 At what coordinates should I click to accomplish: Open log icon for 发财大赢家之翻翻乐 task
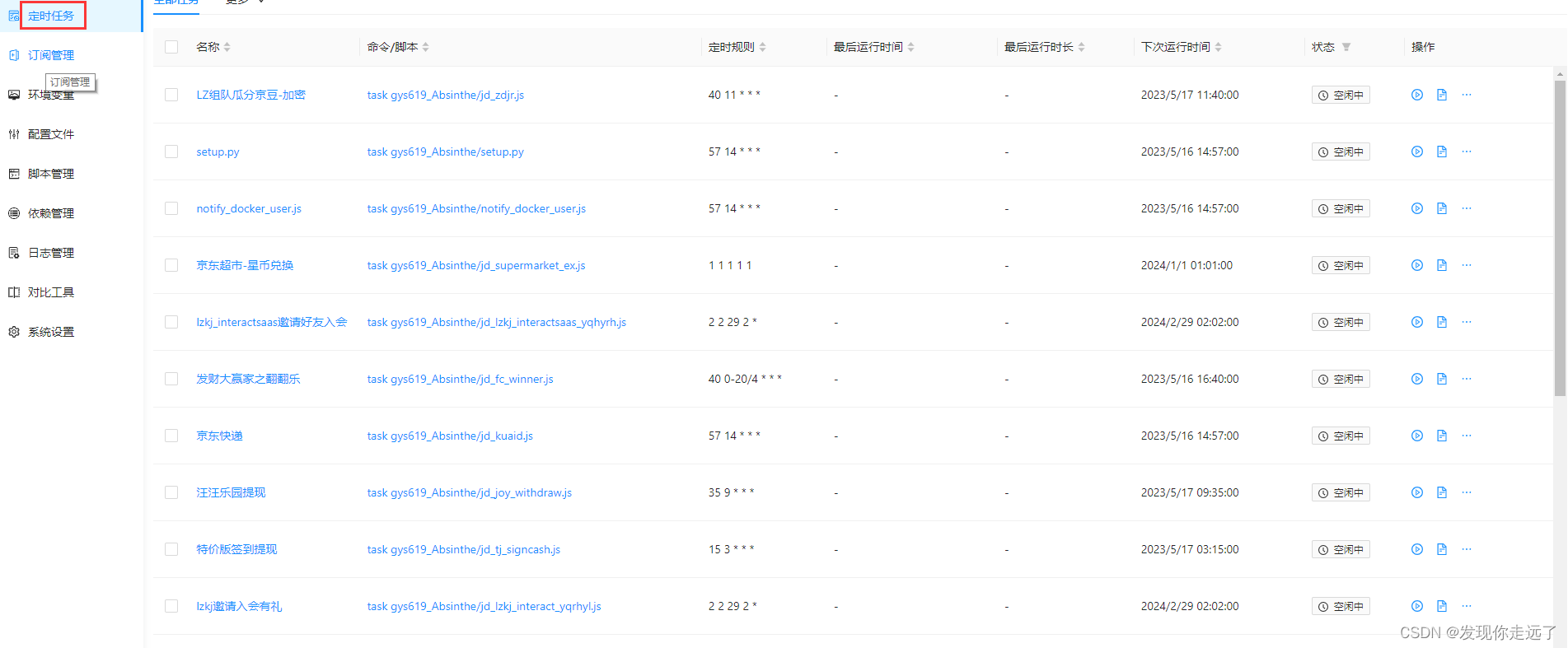1441,379
